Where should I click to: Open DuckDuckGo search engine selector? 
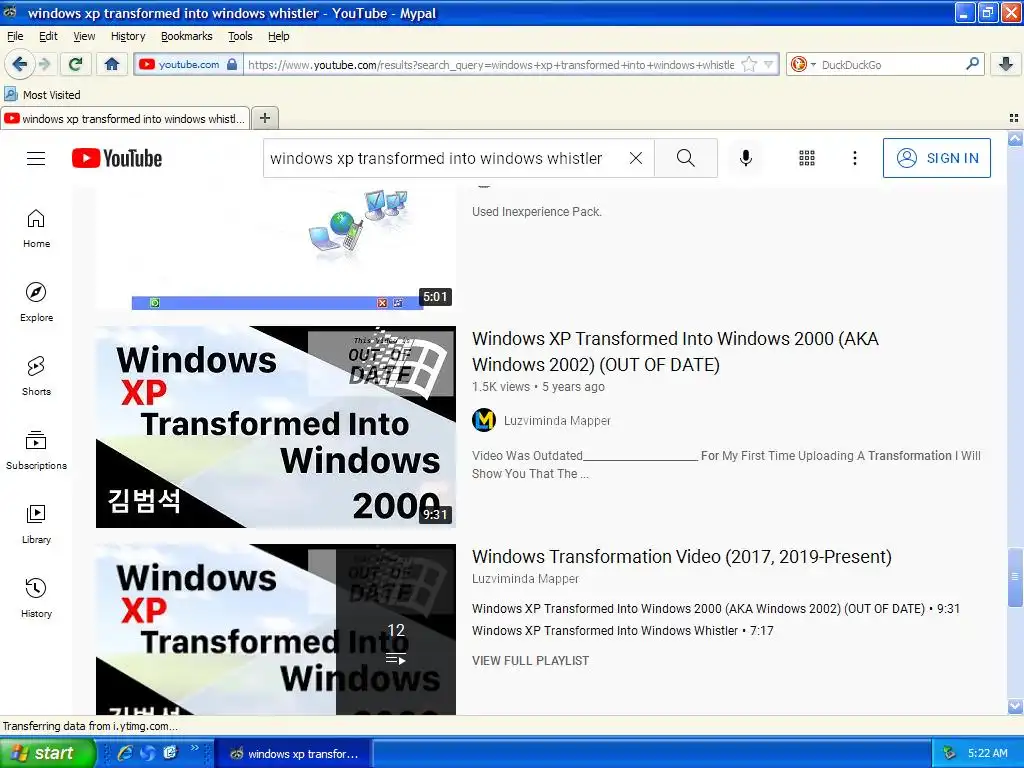pos(803,64)
